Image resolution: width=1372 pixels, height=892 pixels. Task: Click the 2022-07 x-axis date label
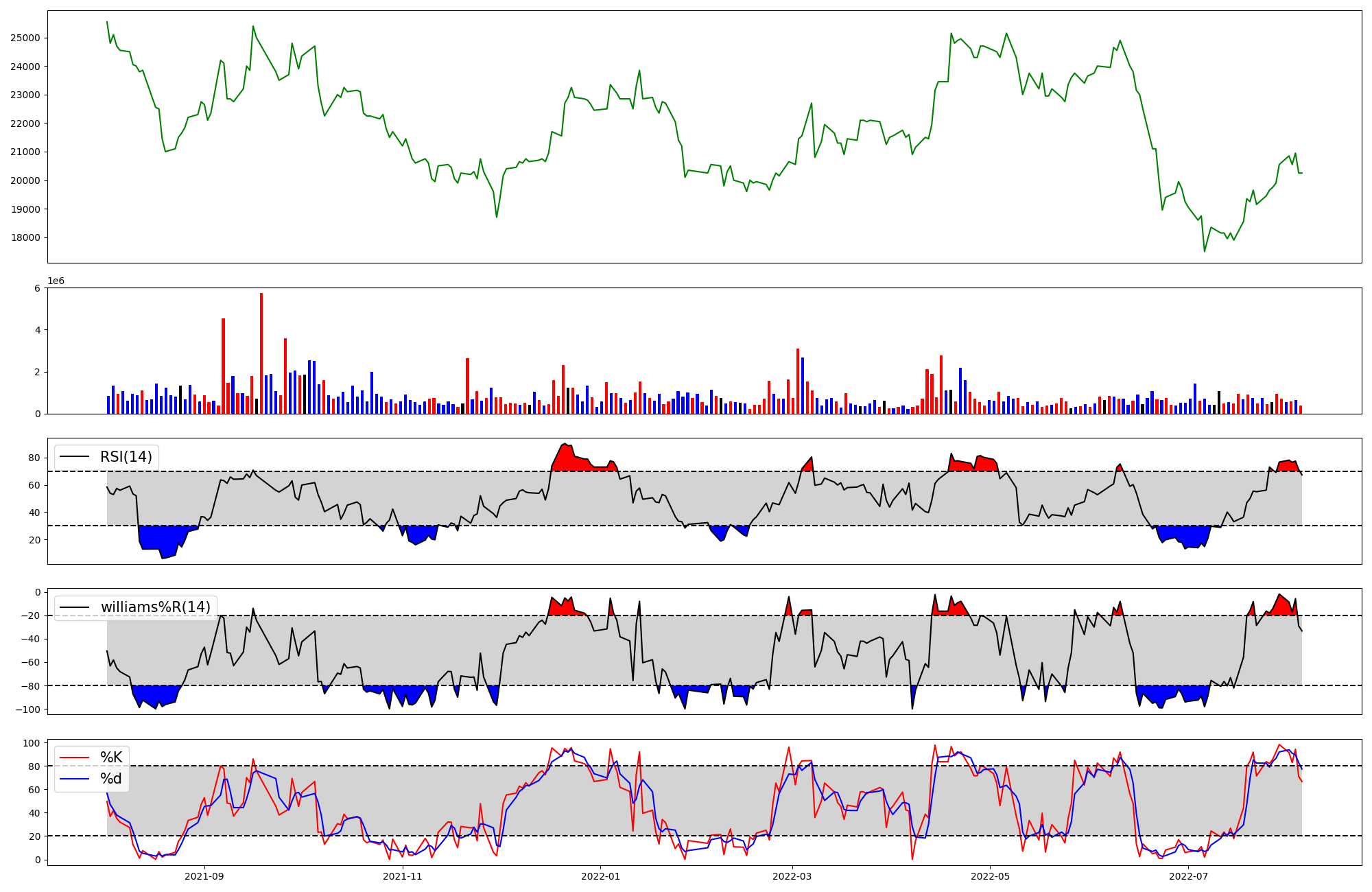tap(1188, 876)
